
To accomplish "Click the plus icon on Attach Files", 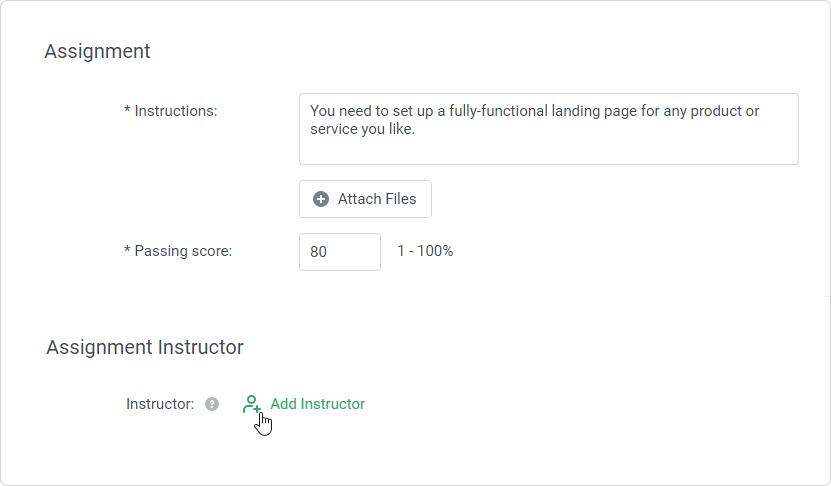I will 321,199.
